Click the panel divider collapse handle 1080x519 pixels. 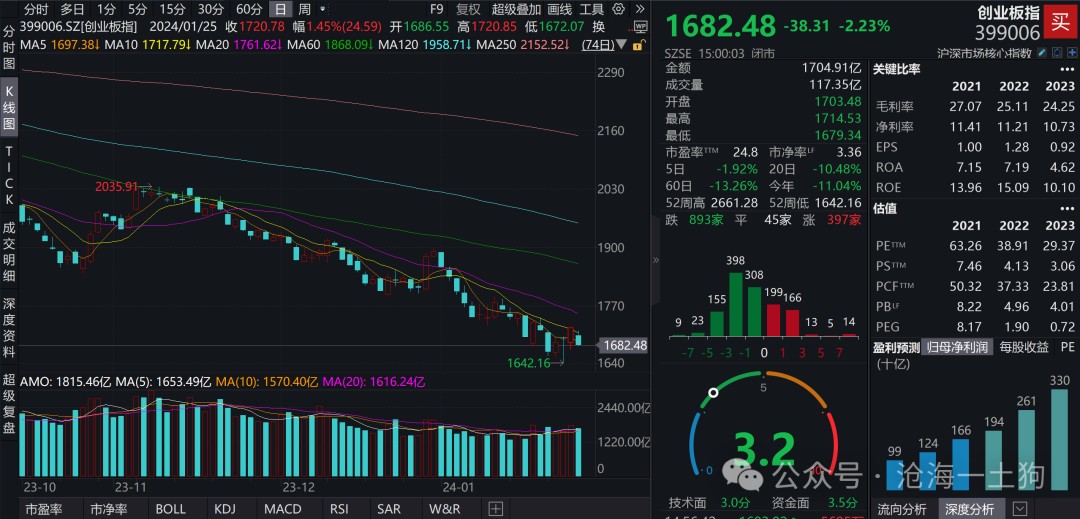(x=656, y=259)
